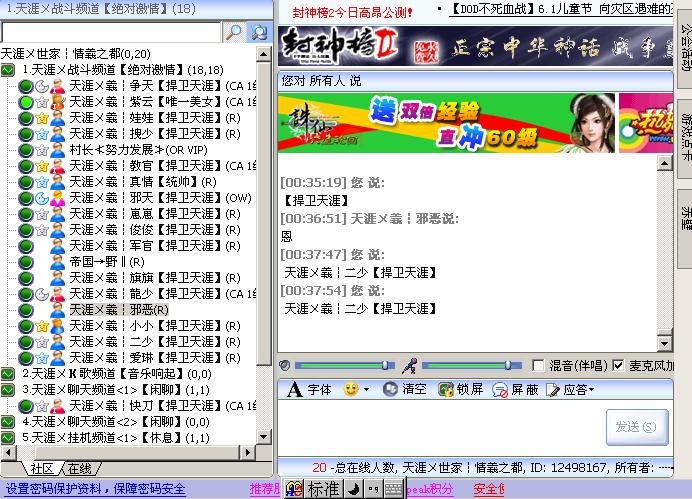Click green status dot of 天涯×義┆紫云
Image resolution: width=692 pixels, height=499 pixels.
[26, 102]
